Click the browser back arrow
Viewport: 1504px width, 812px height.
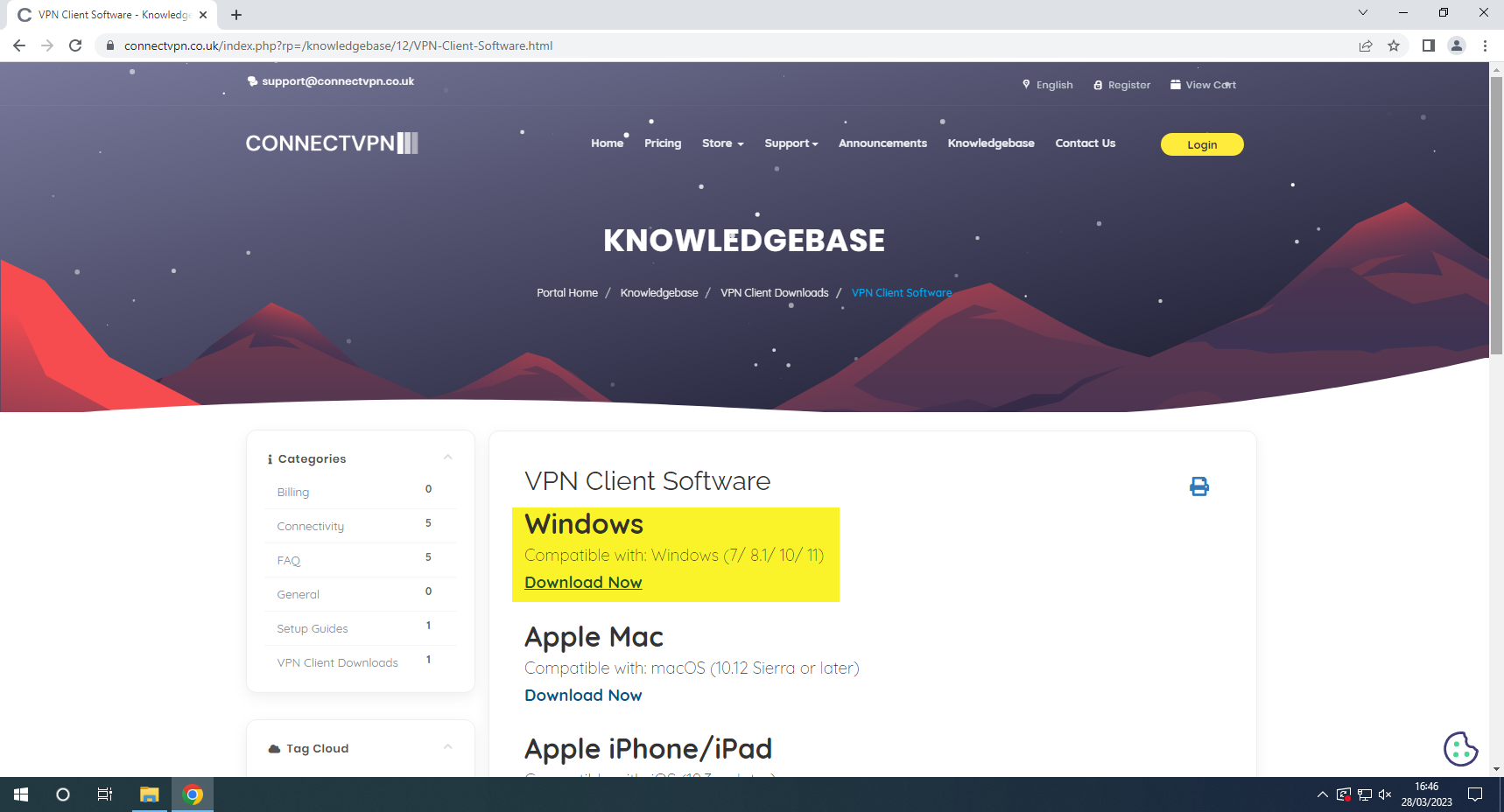[x=19, y=45]
